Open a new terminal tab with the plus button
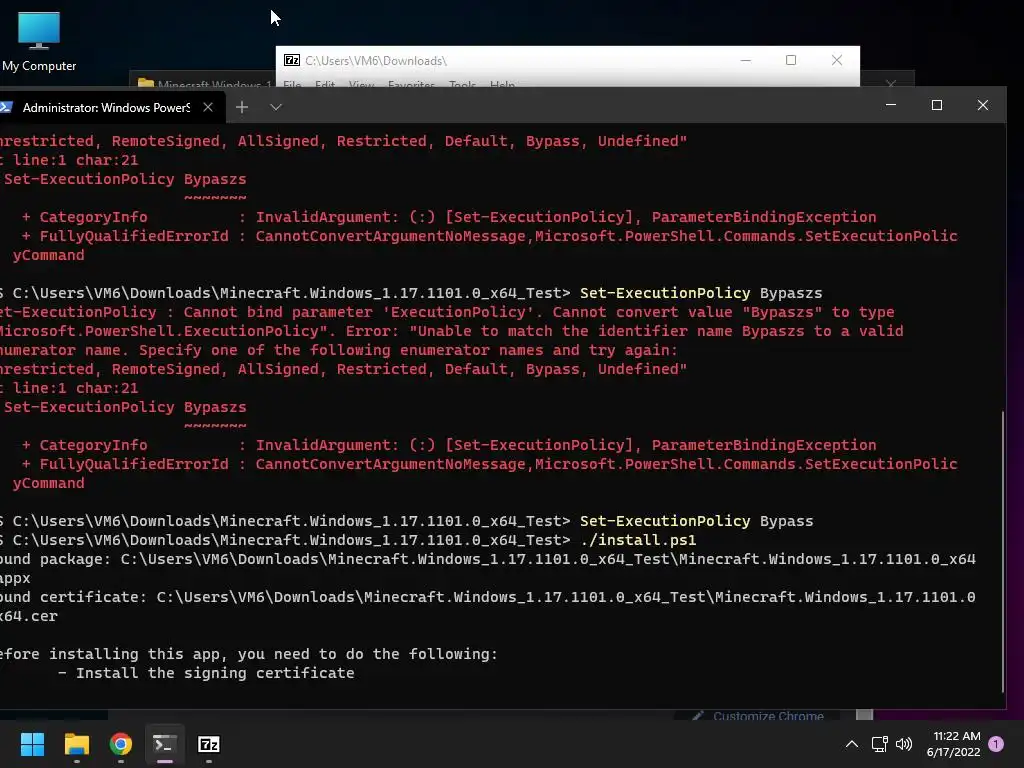 click(242, 107)
